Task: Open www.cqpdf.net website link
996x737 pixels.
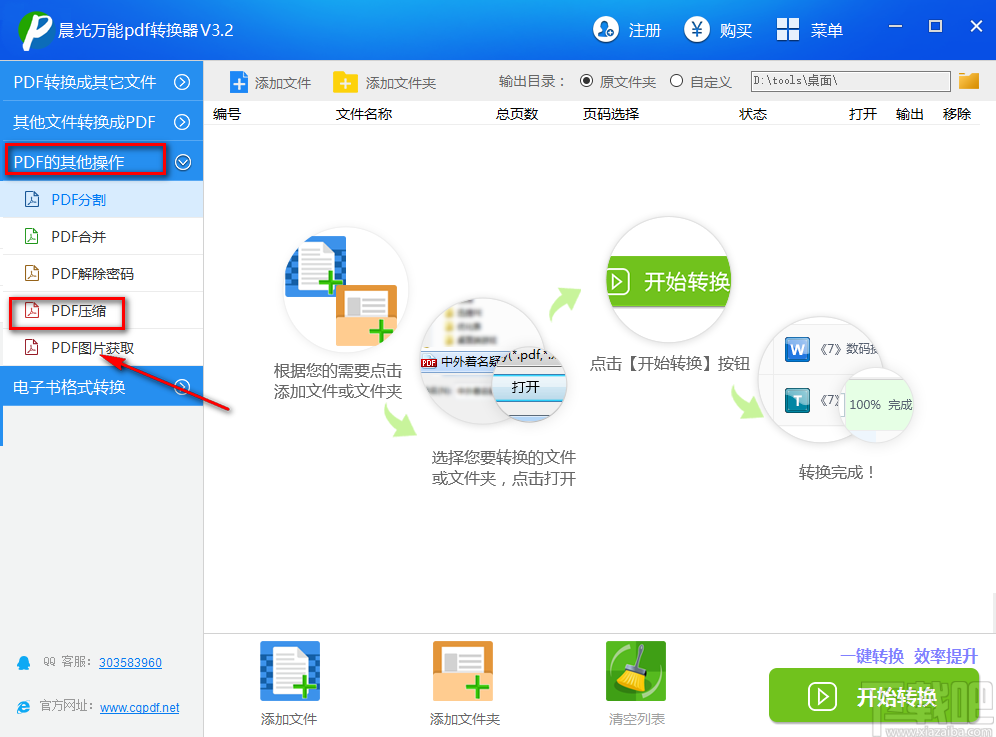Action: click(x=140, y=707)
